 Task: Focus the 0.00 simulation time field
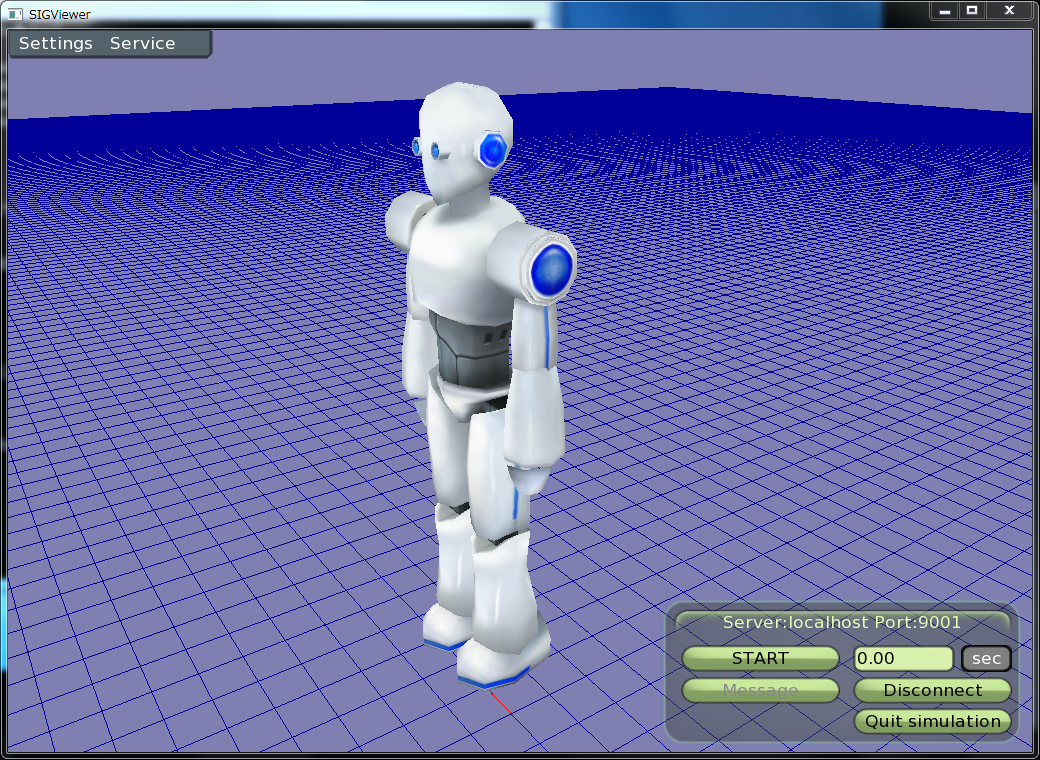[903, 659]
